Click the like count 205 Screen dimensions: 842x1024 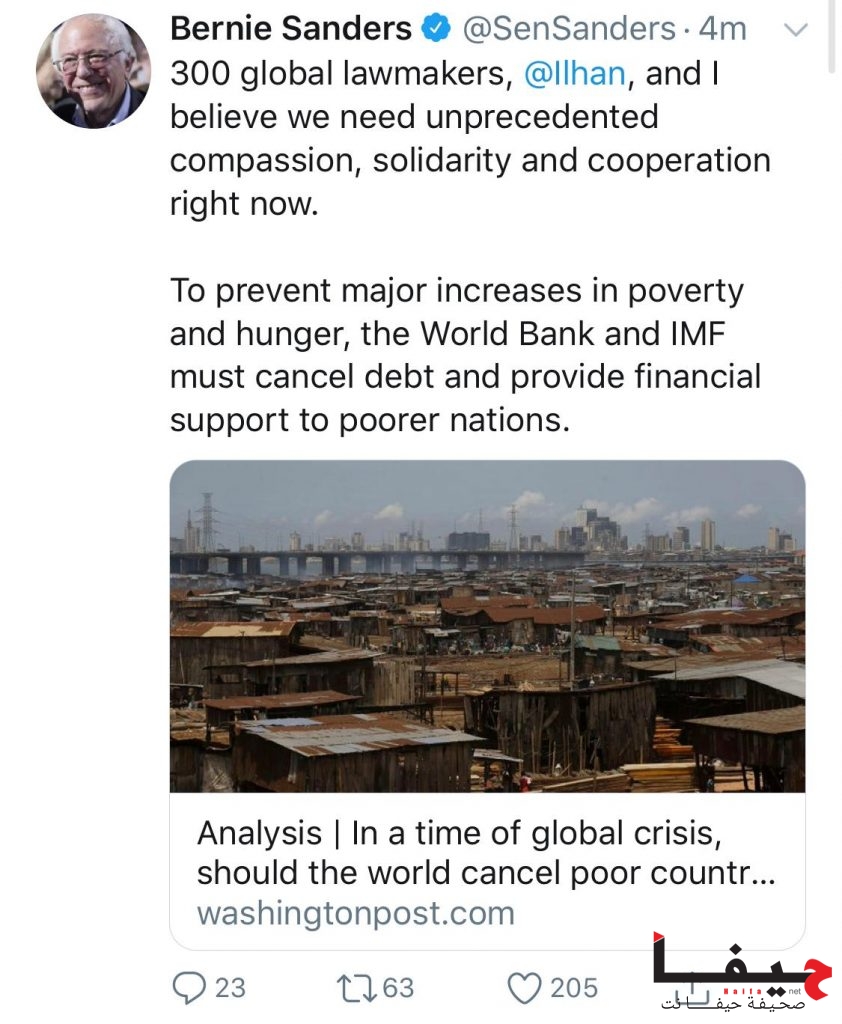click(x=574, y=987)
